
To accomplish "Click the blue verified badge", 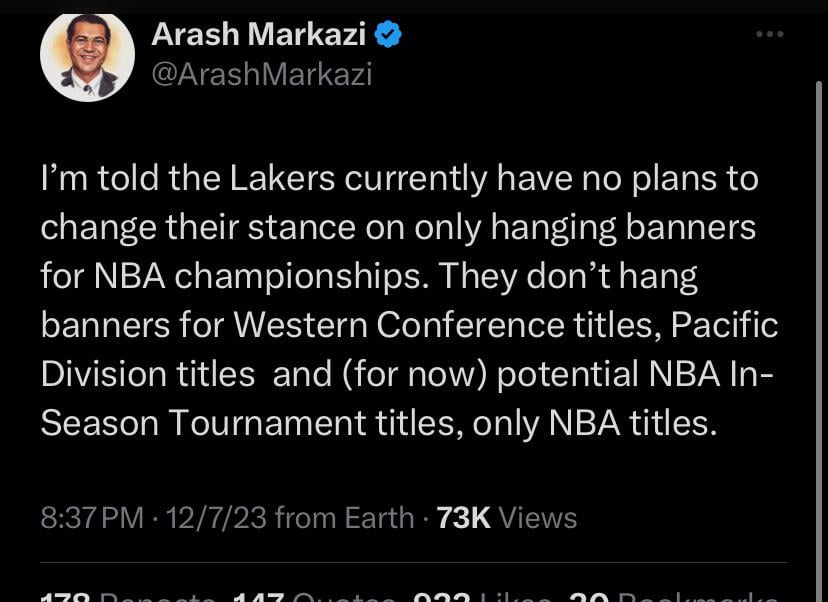I will point(388,36).
